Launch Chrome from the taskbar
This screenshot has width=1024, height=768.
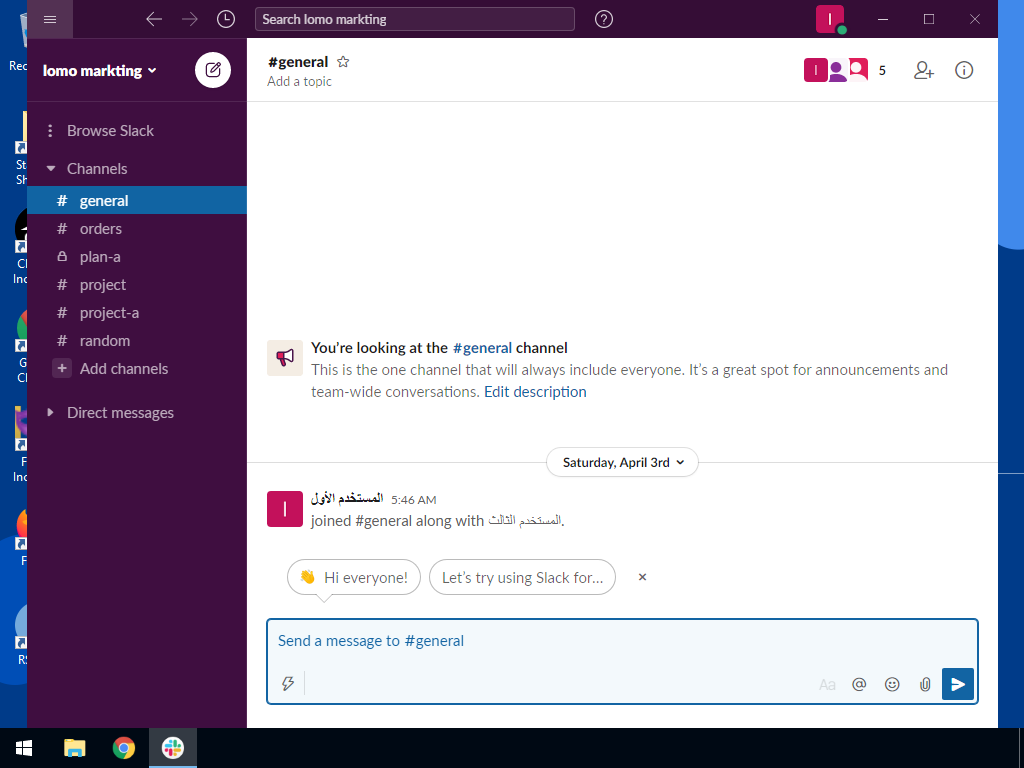click(x=123, y=748)
